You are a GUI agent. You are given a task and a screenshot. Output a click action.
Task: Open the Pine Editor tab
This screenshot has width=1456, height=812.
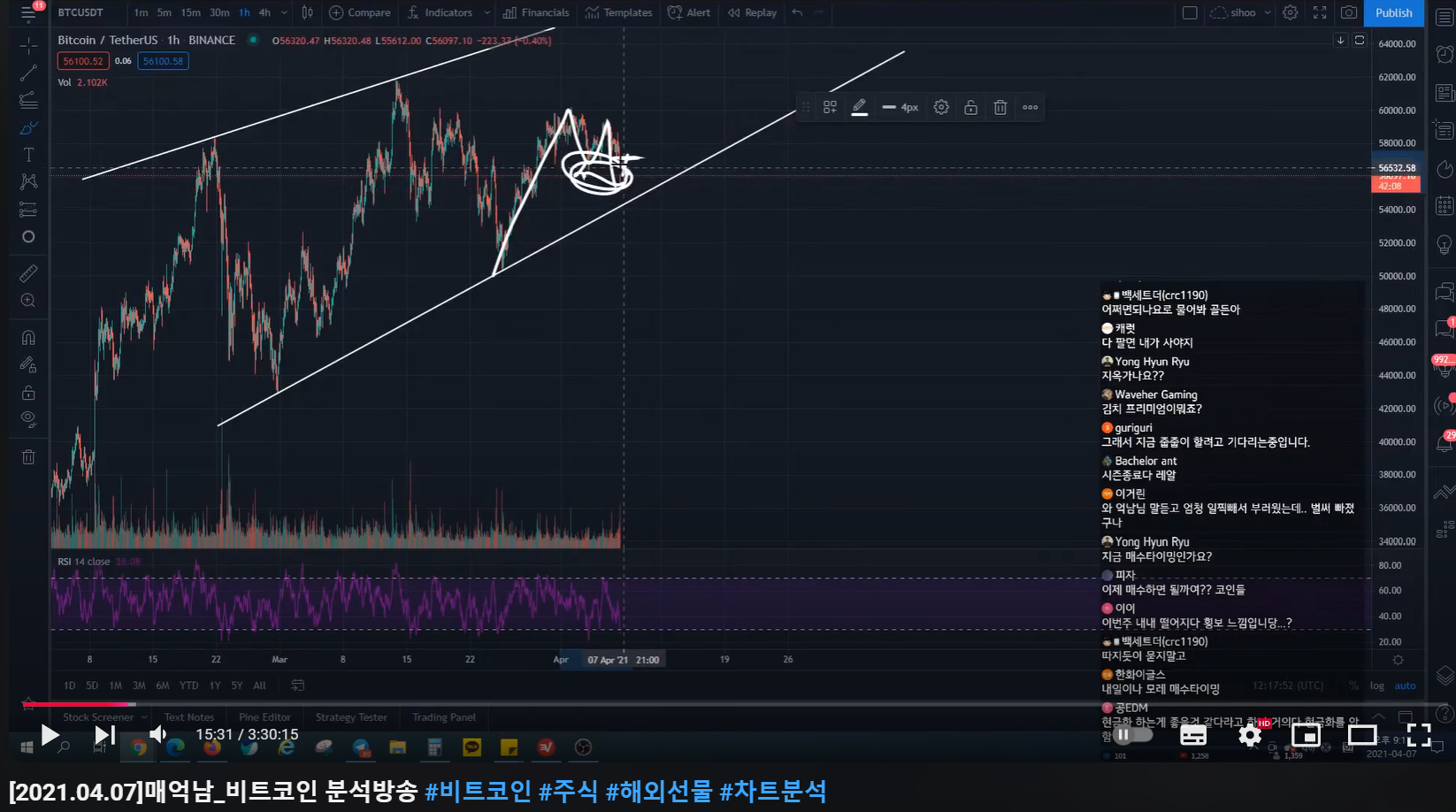pyautogui.click(x=264, y=717)
